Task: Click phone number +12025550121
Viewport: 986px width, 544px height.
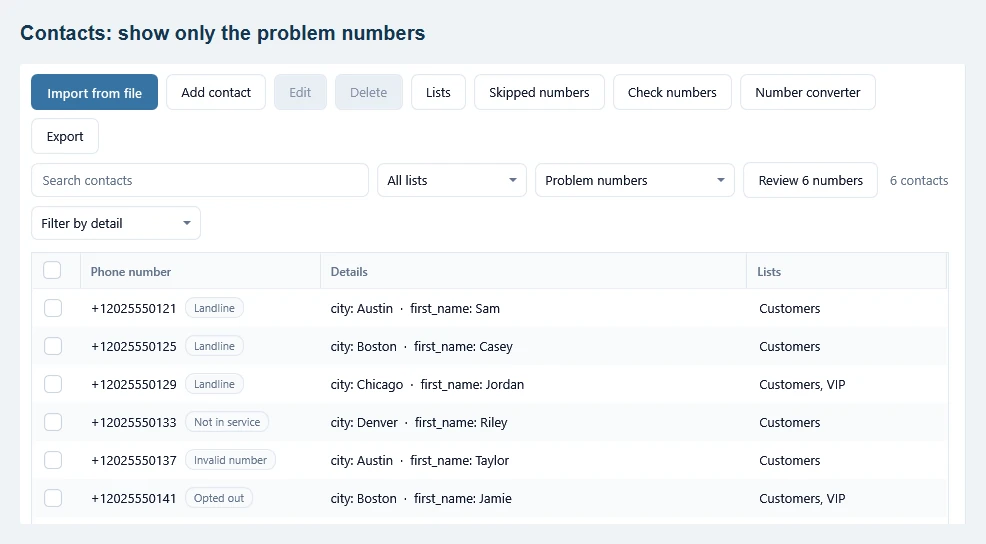Action: pyautogui.click(x=134, y=308)
